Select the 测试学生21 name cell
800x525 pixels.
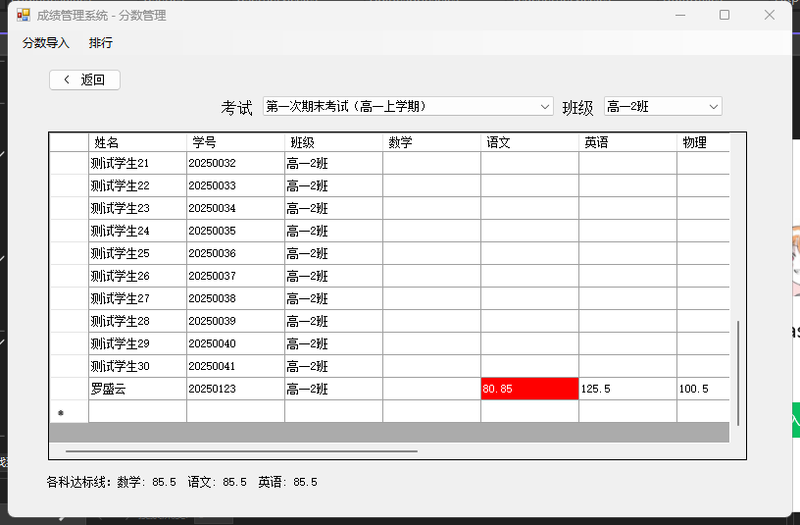click(x=138, y=163)
